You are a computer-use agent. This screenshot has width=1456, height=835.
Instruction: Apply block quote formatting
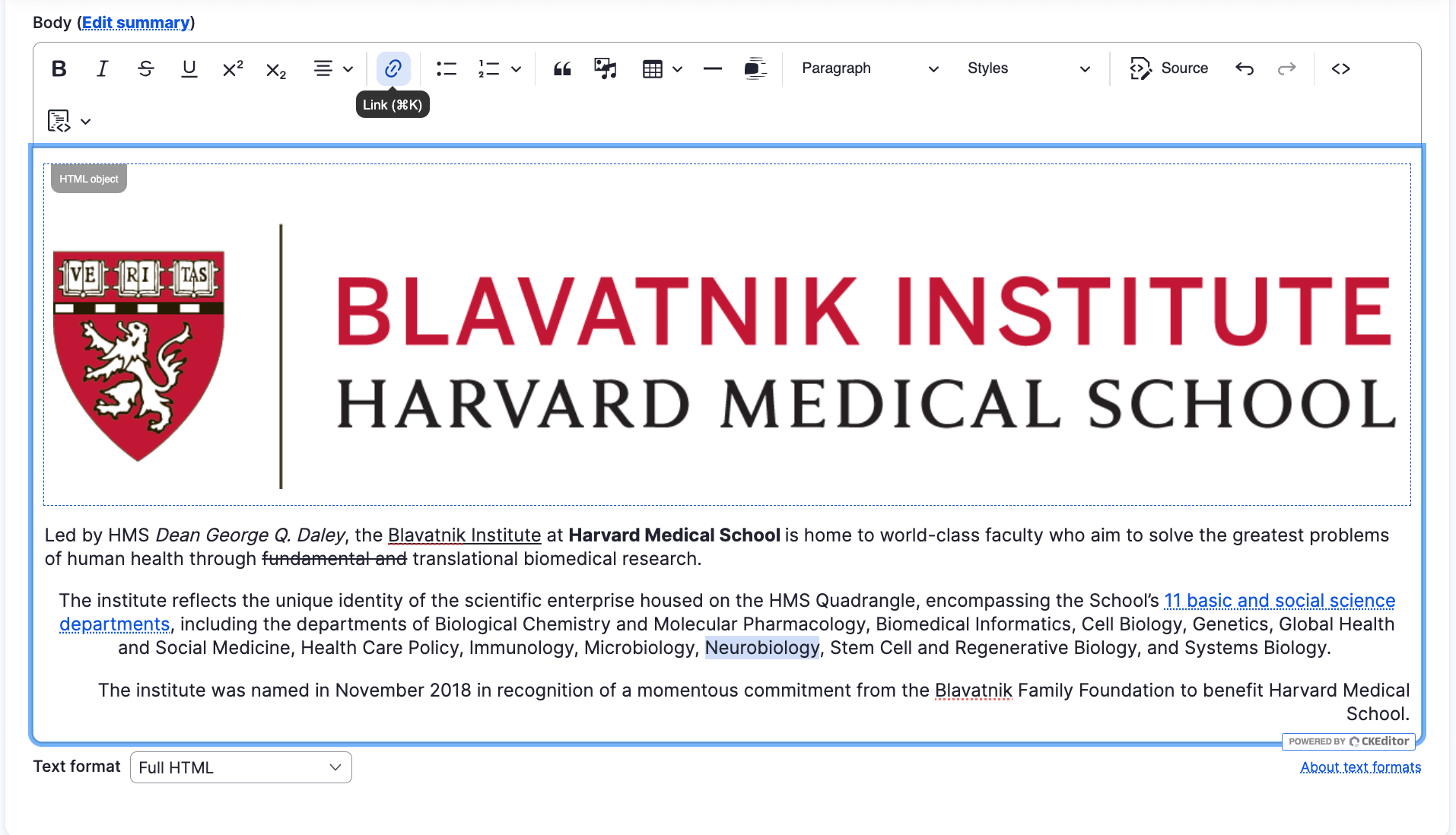562,69
